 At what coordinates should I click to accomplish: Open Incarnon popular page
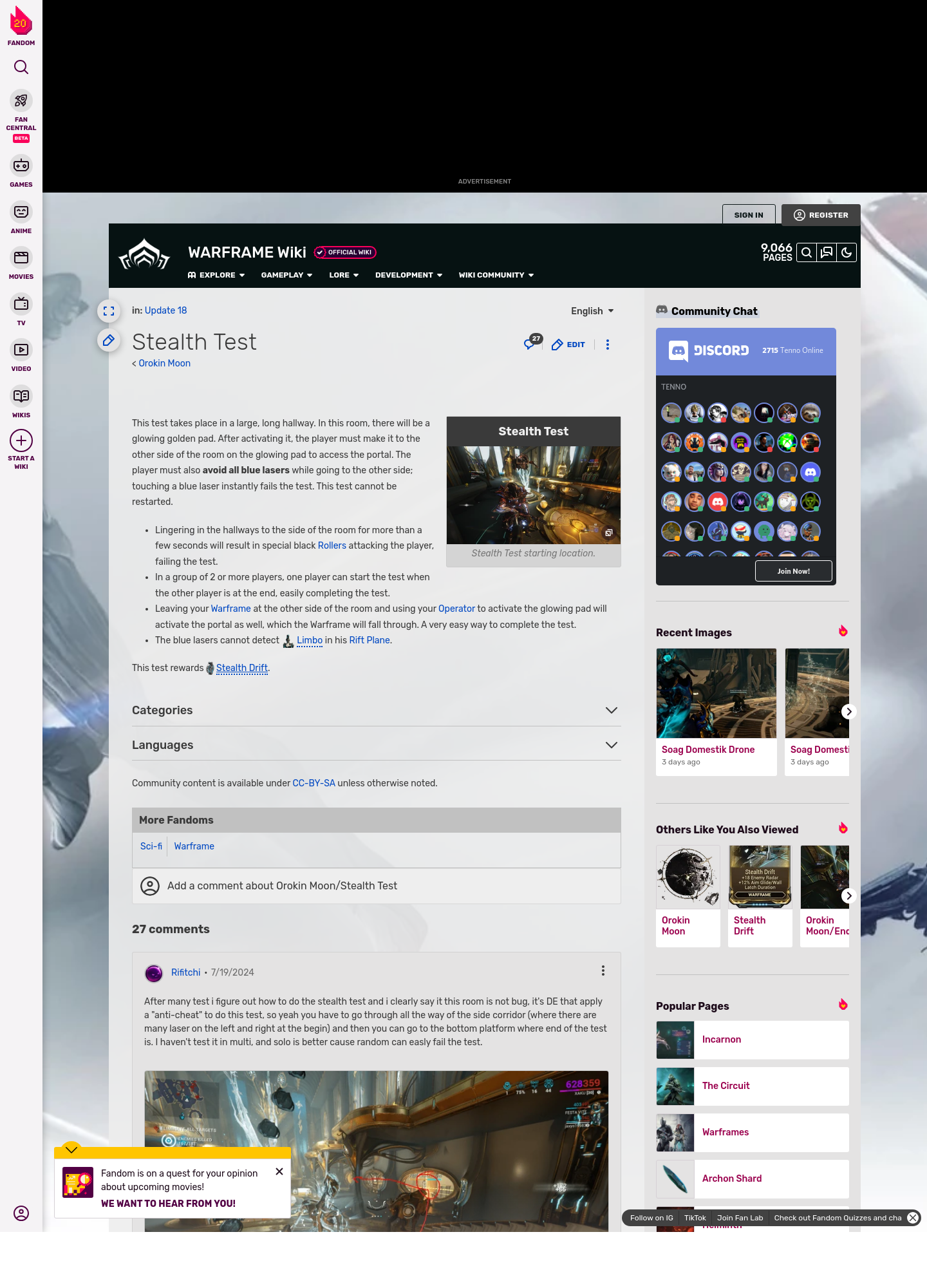[753, 1039]
